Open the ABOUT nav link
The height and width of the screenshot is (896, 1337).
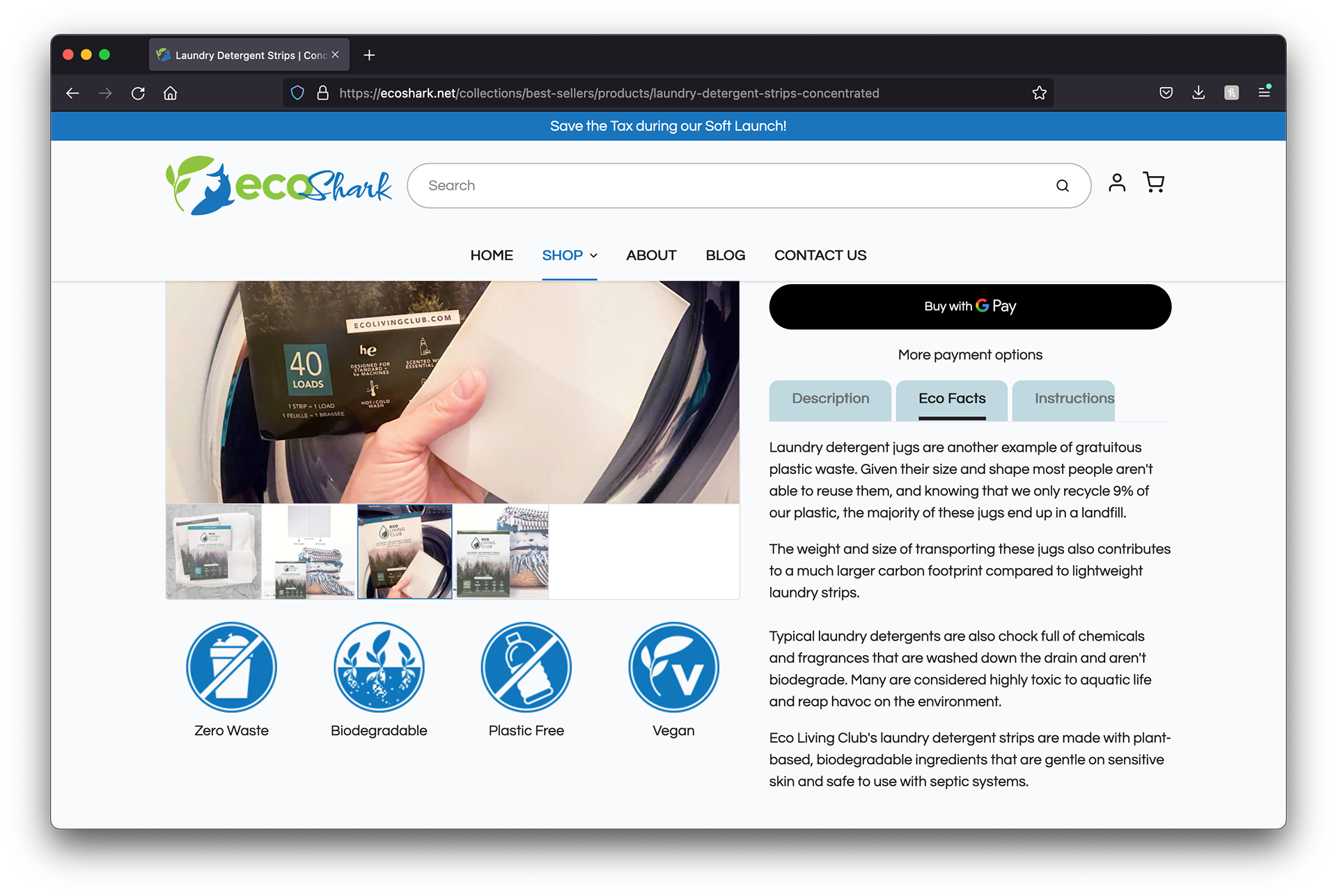click(651, 256)
